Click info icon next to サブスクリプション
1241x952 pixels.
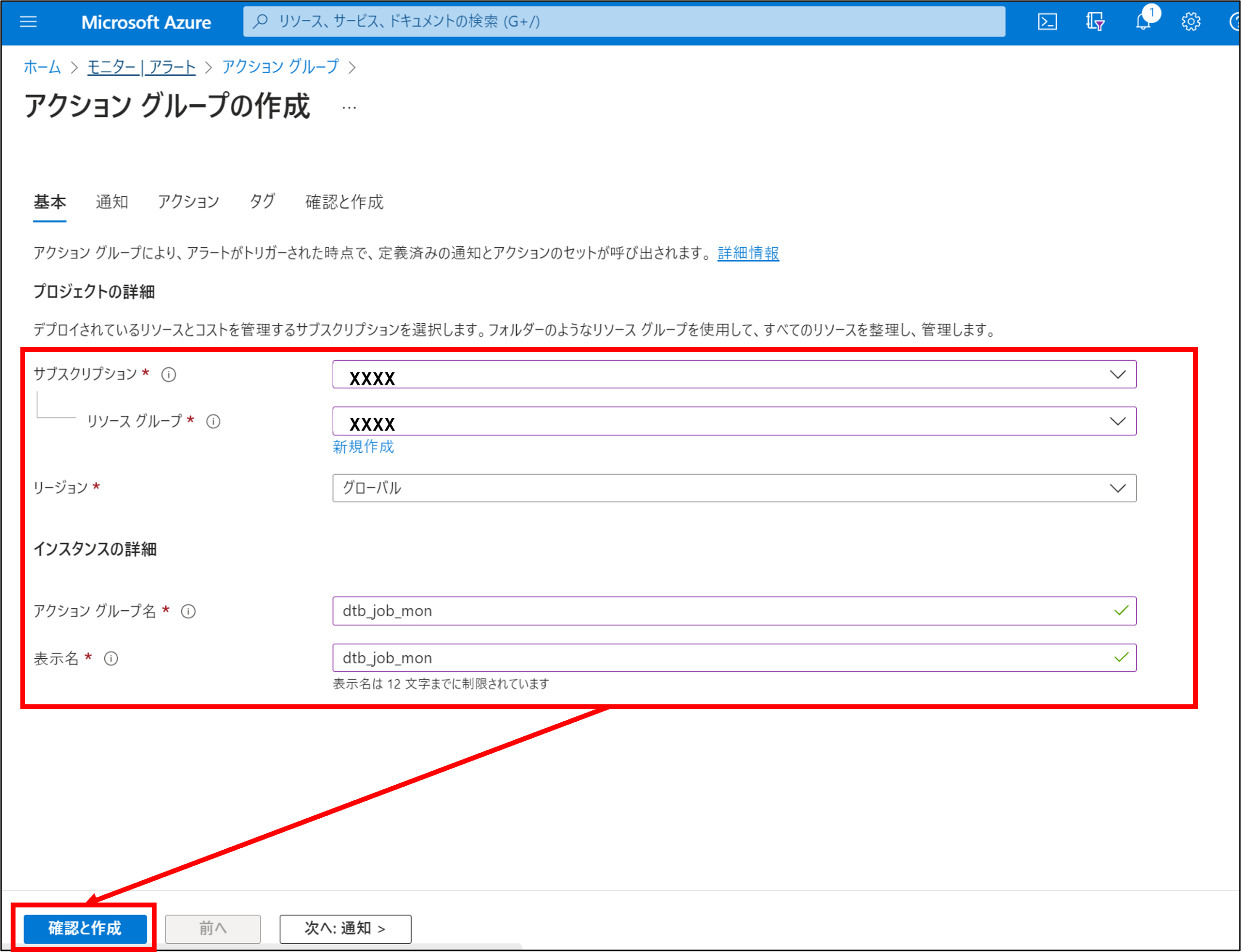click(168, 375)
